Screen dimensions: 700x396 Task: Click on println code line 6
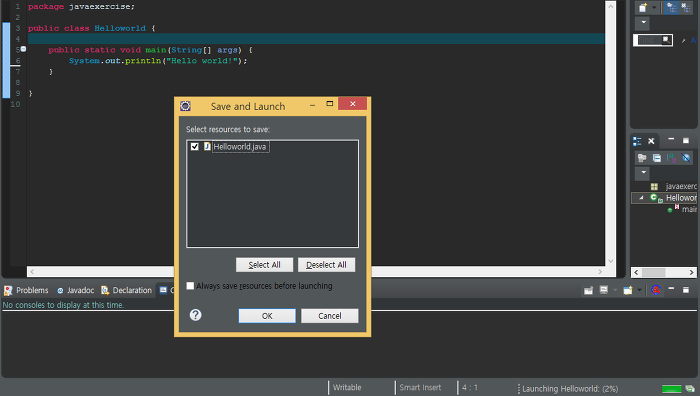coord(158,61)
